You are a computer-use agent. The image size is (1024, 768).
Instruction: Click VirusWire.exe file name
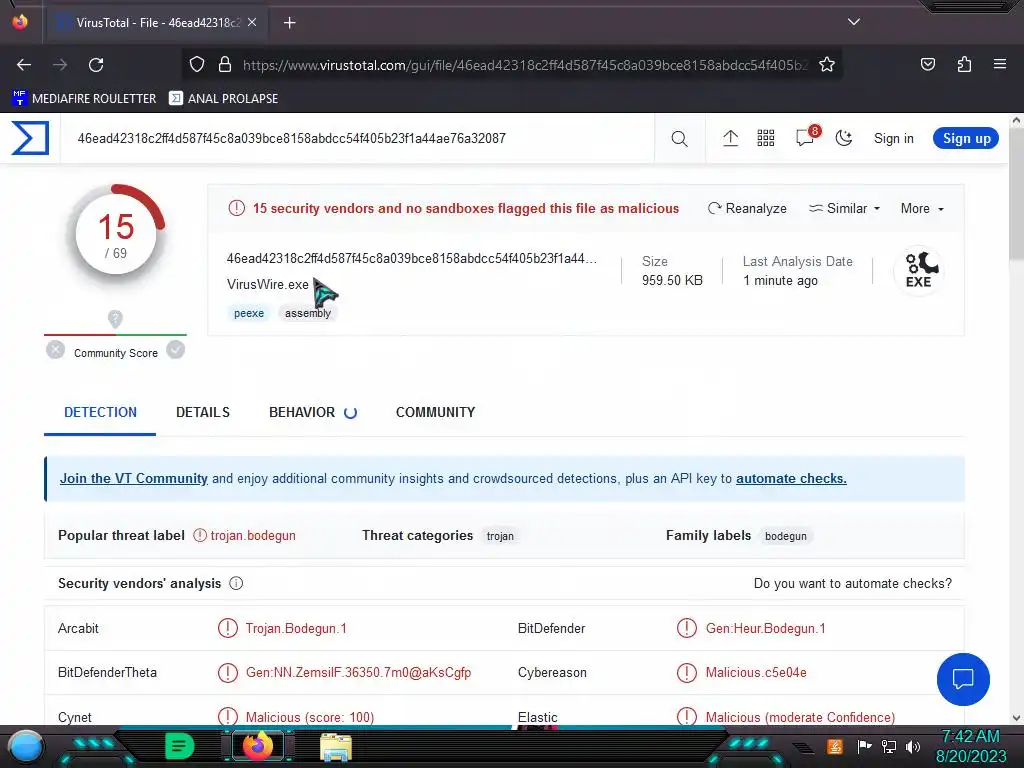point(268,285)
